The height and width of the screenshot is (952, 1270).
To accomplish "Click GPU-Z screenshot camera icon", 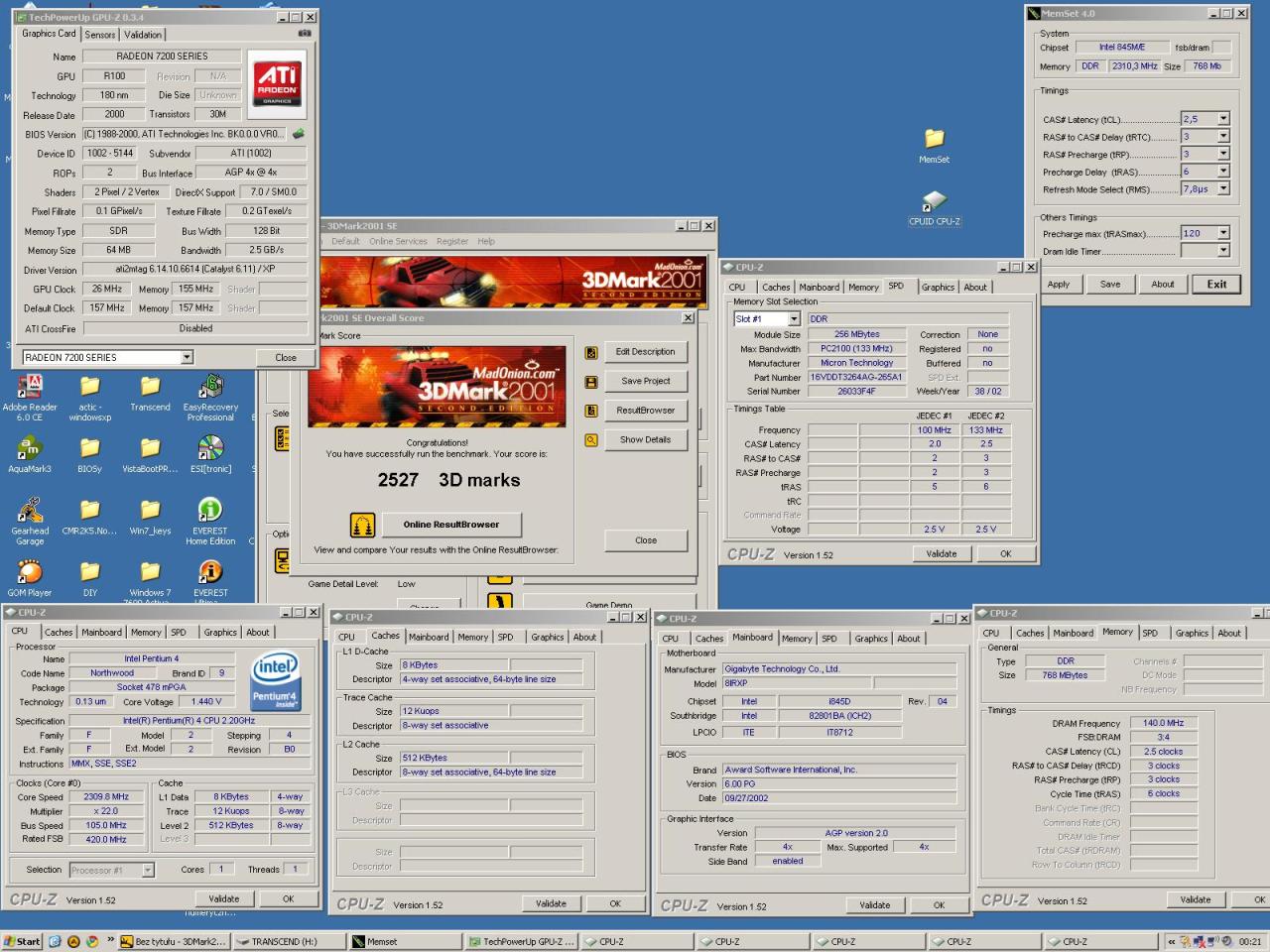I will point(305,34).
